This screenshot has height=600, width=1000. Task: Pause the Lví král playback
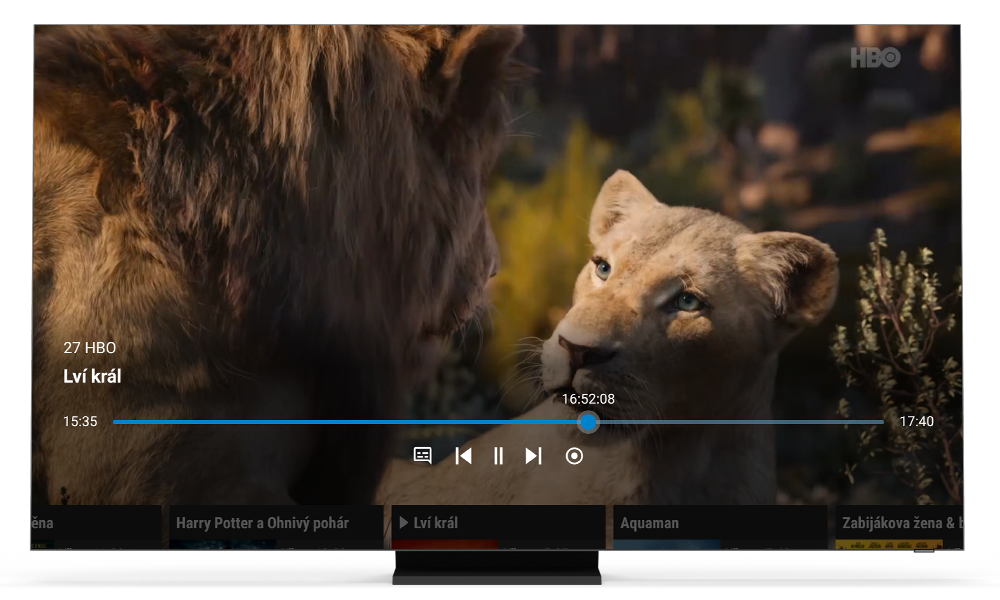[499, 456]
